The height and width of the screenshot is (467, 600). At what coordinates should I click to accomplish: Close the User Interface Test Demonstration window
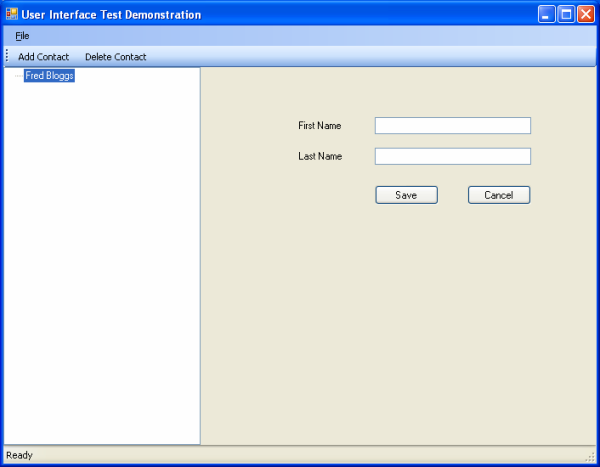(x=586, y=15)
